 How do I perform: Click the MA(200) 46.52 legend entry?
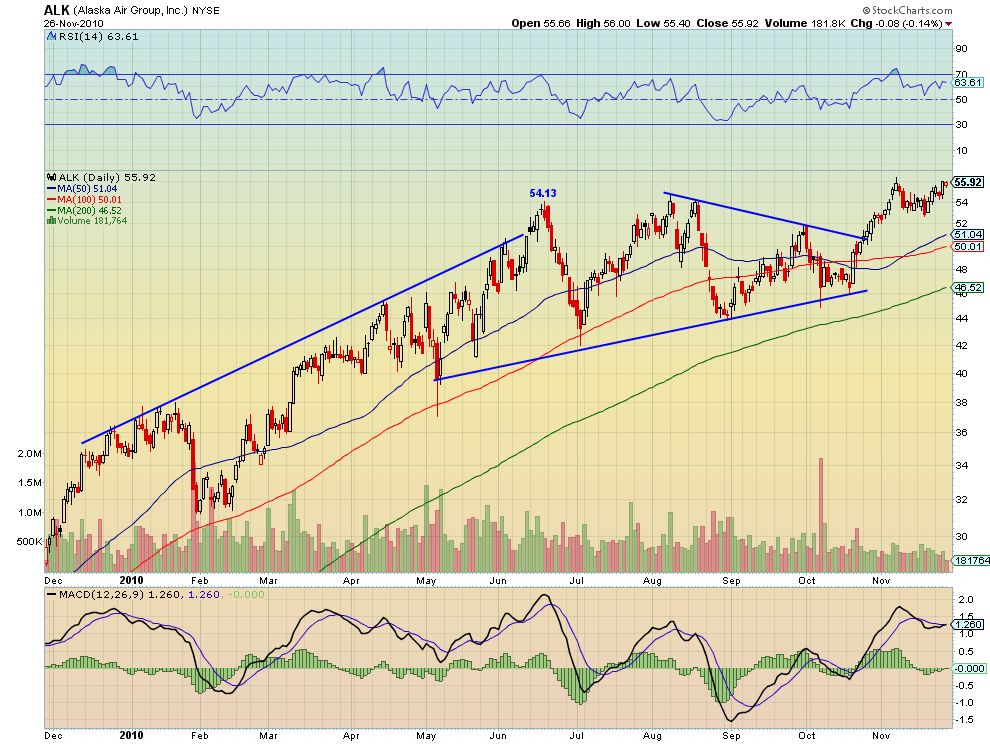point(85,210)
